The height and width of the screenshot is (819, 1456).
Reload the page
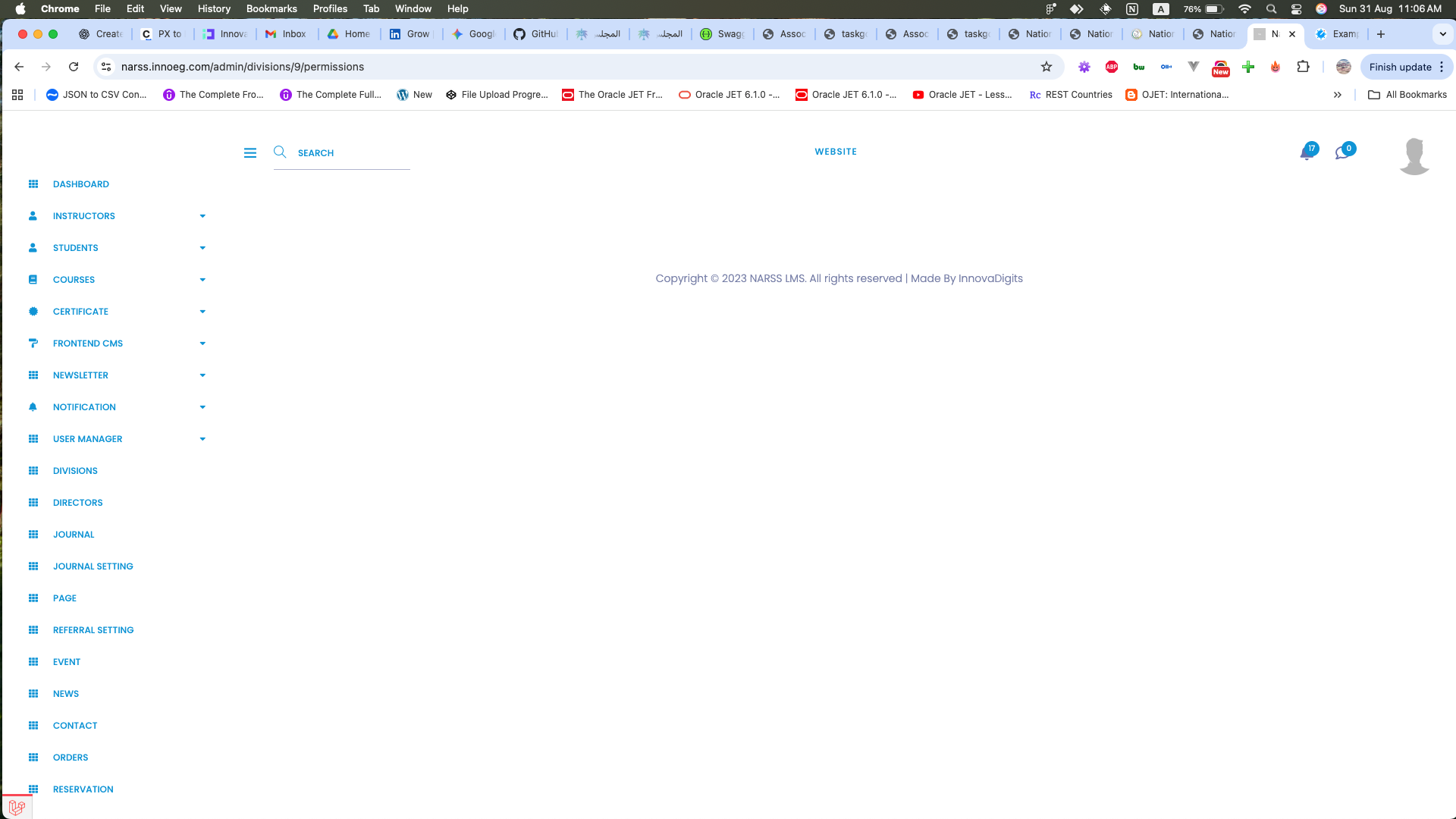point(74,67)
